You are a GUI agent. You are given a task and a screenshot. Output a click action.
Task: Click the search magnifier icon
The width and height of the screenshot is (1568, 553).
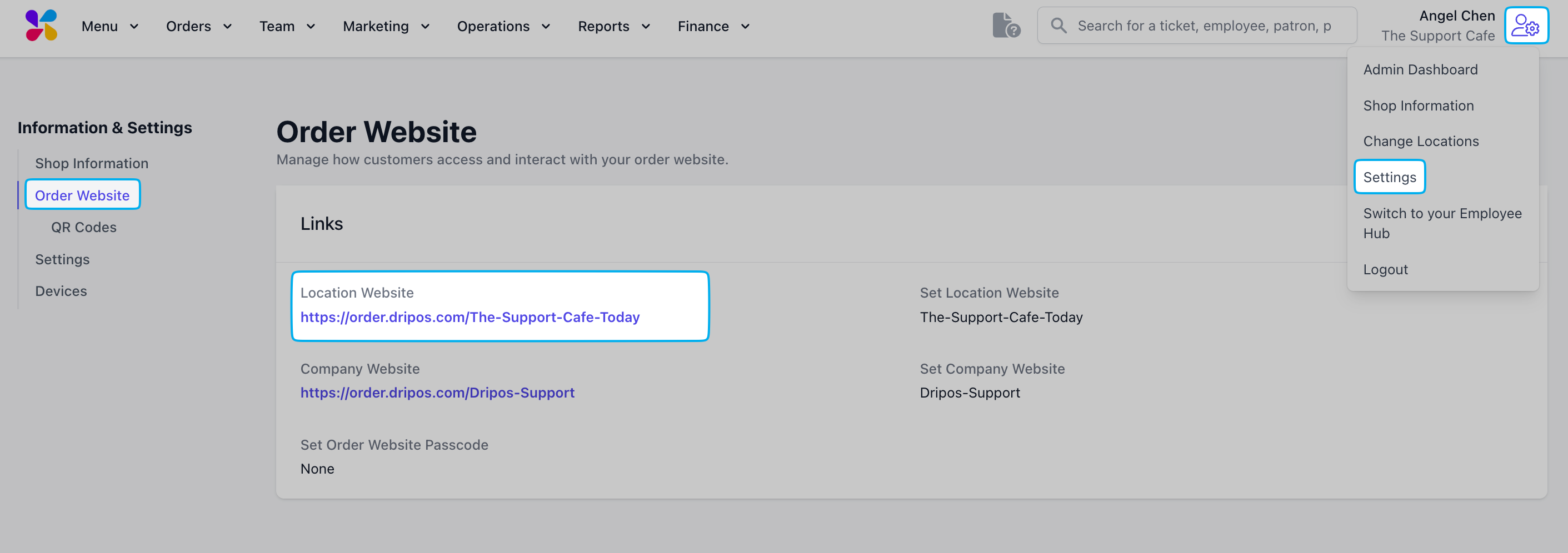pyautogui.click(x=1058, y=26)
